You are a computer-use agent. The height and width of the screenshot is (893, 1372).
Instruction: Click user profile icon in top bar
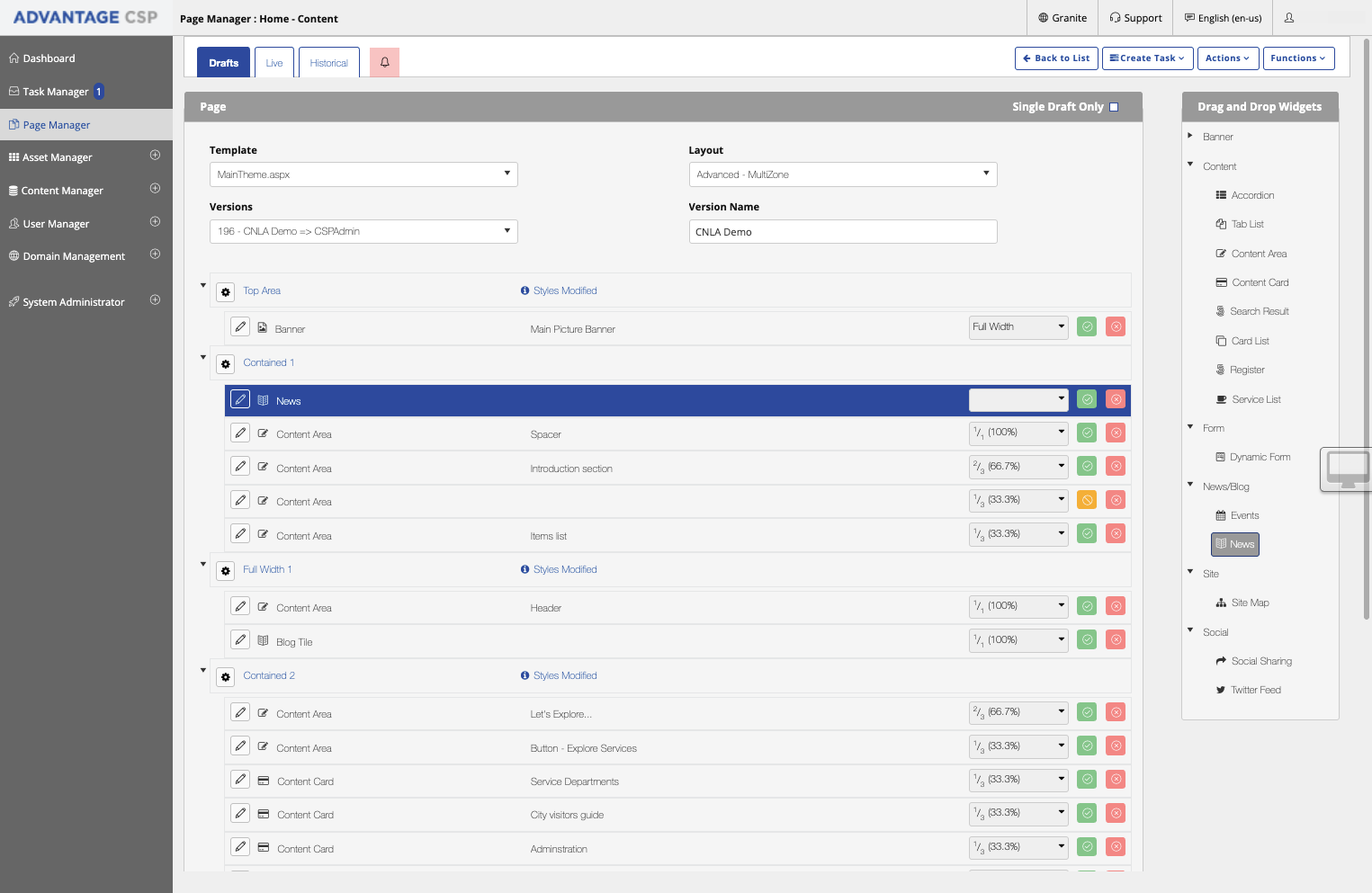pos(1289,18)
